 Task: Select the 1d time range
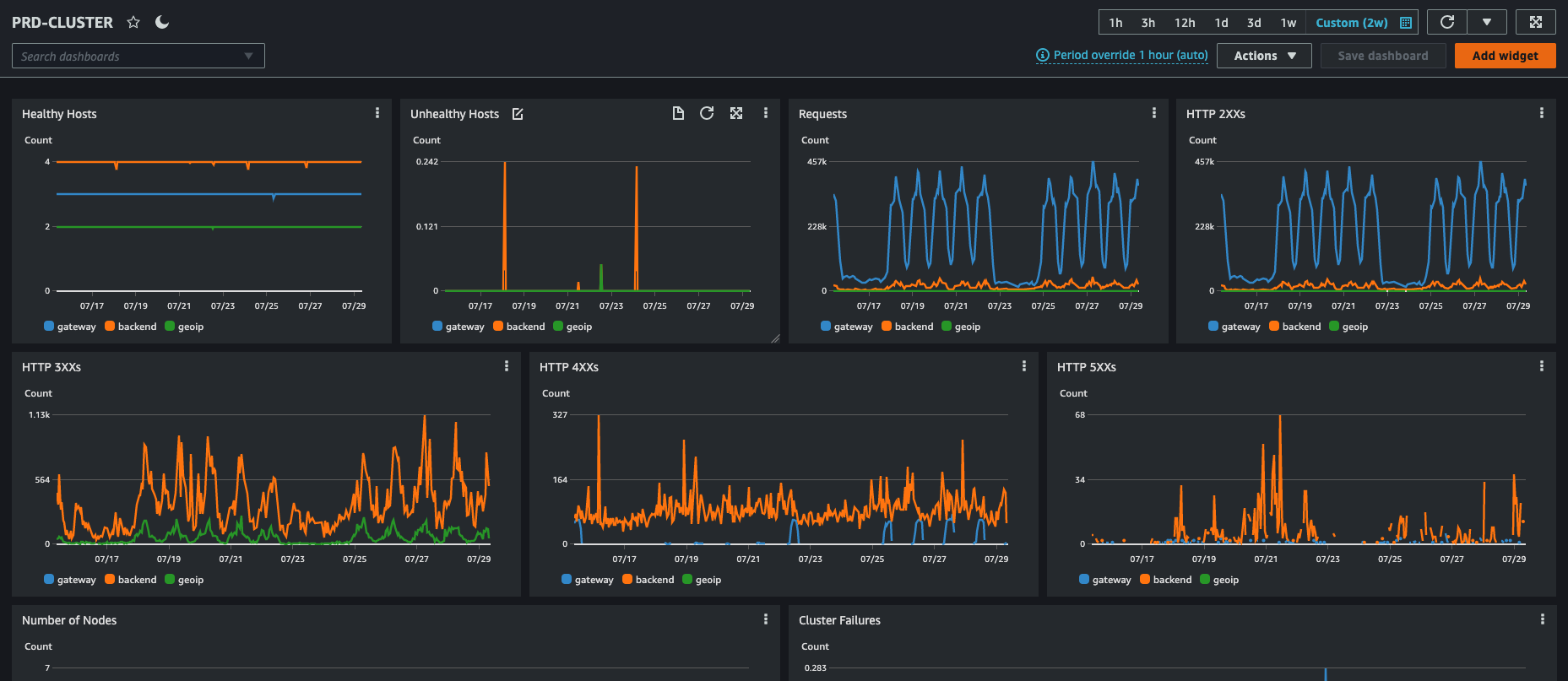[x=1221, y=23]
